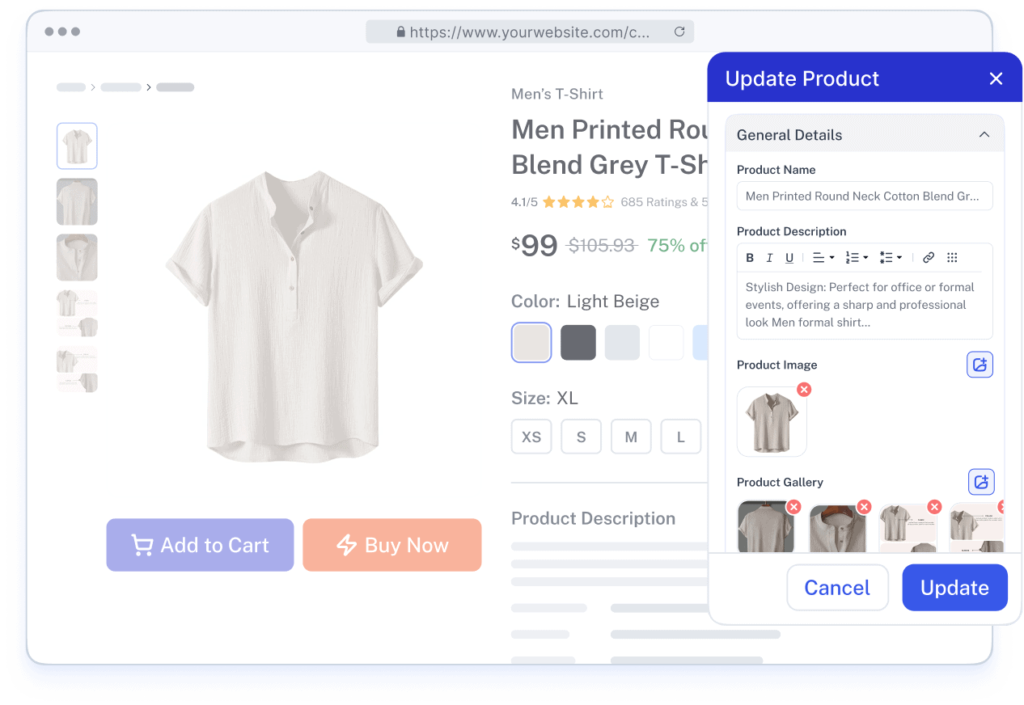Screen dimensions: 1024x705
Task: Collapse the General Details section
Action: pyautogui.click(x=984, y=134)
